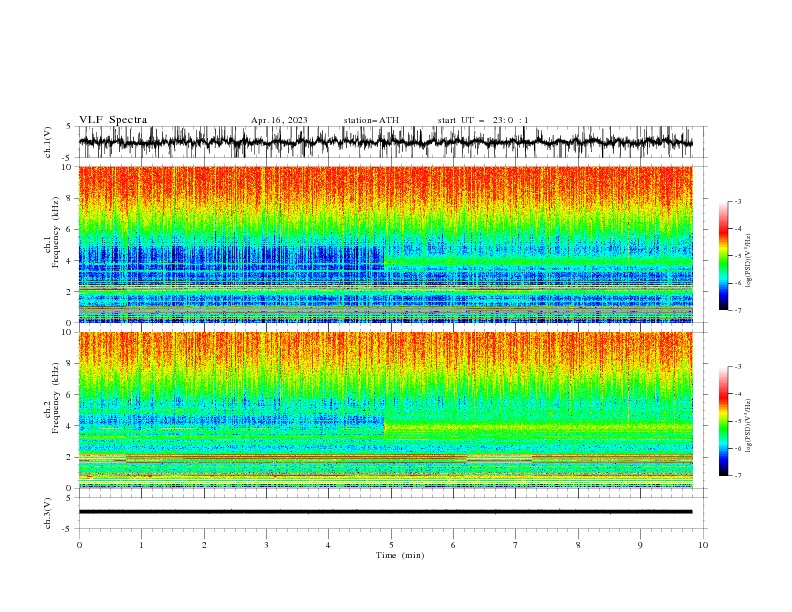Click time axis tick label 1
Screen dimensions: 792x612
142,545
